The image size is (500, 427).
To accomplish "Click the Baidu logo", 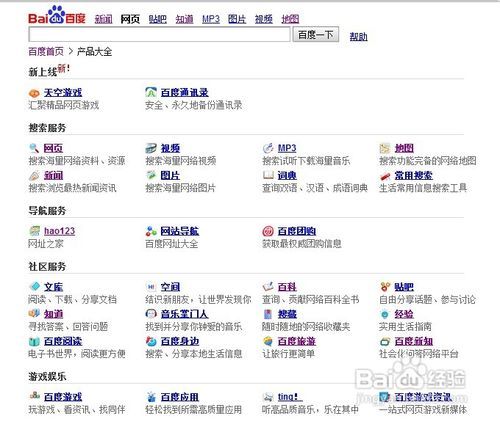I will coord(57,16).
